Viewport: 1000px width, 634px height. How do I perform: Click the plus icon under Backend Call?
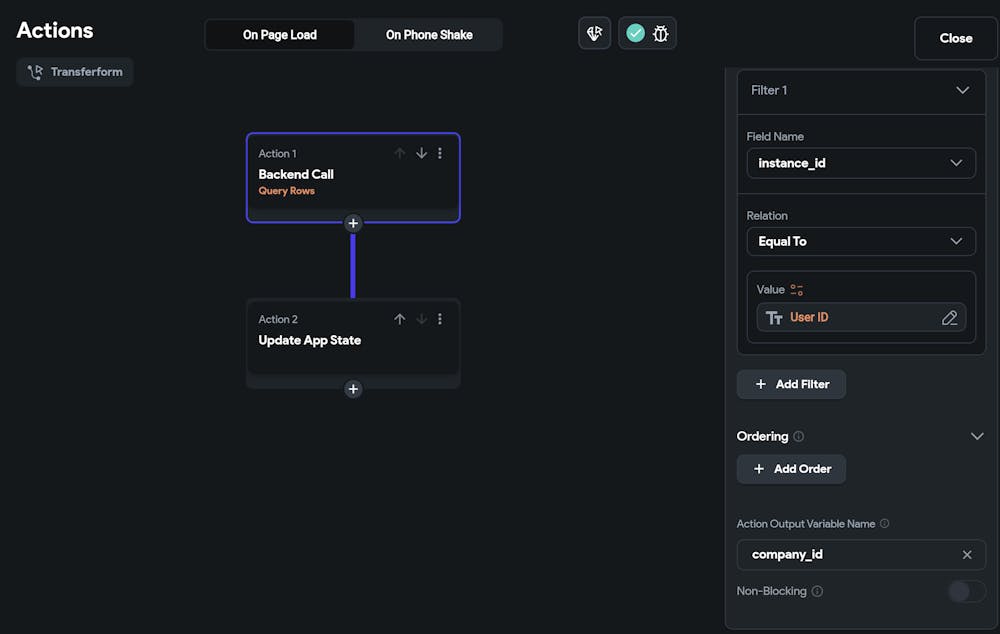pyautogui.click(x=353, y=223)
